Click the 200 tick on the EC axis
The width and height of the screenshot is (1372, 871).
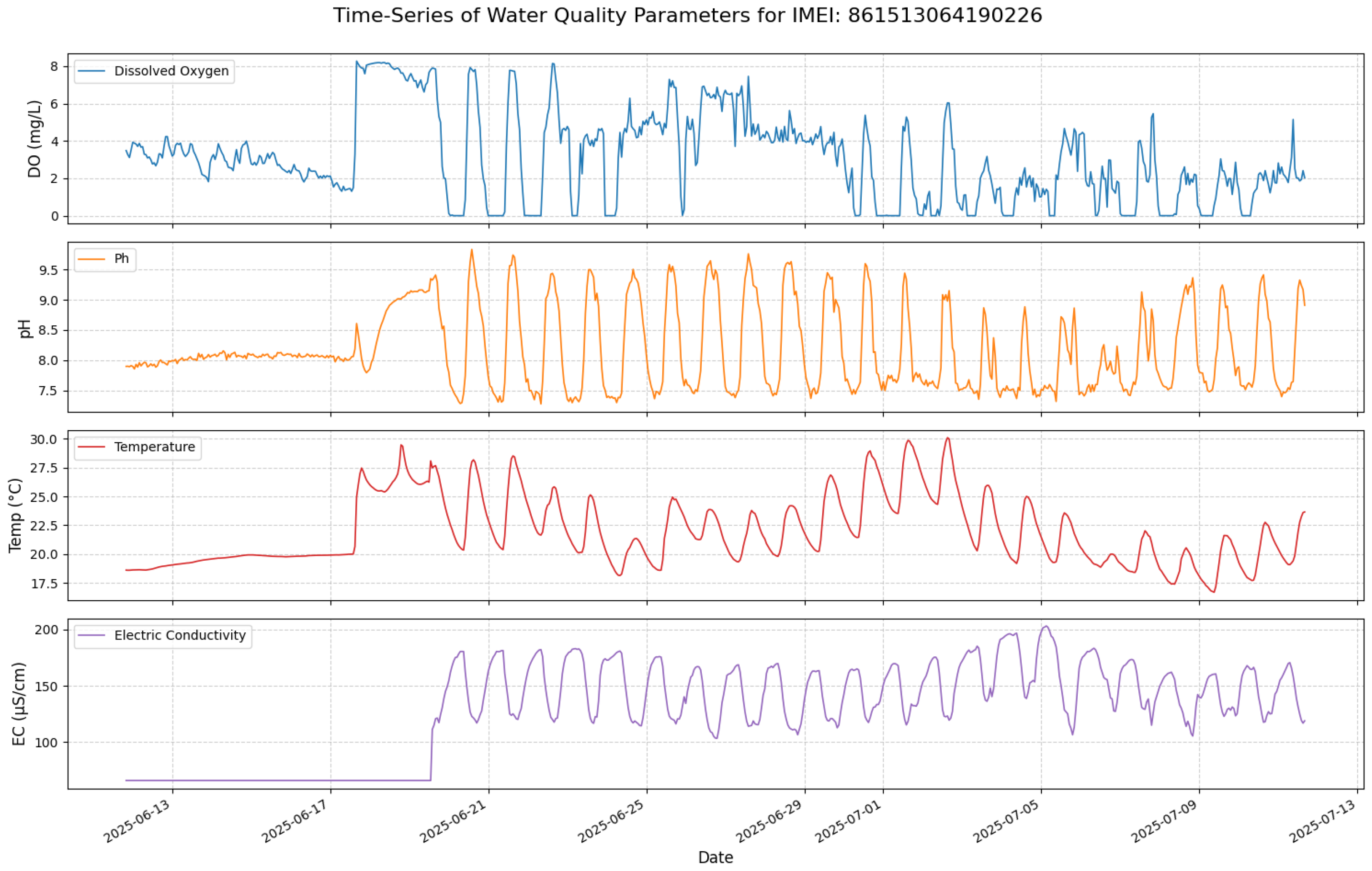47,629
